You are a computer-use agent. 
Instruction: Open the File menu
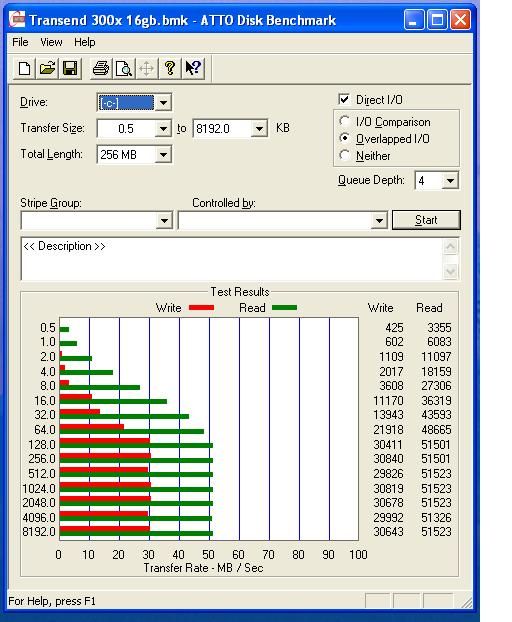coord(20,42)
